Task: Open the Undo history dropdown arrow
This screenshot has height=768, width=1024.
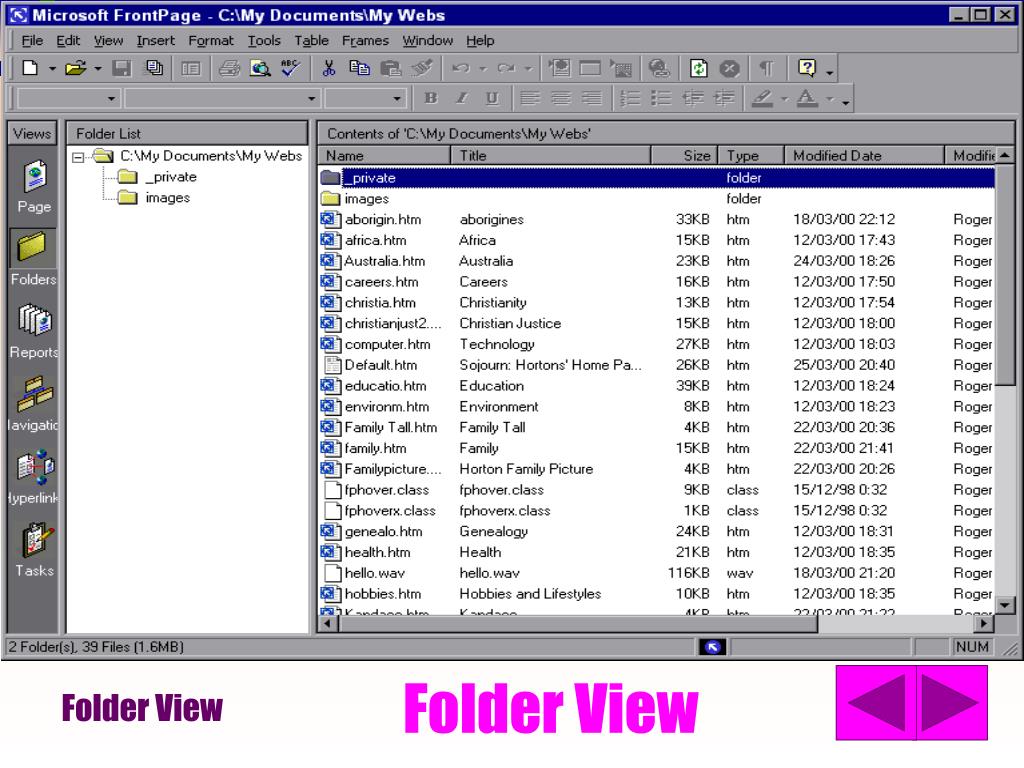Action: [x=483, y=68]
